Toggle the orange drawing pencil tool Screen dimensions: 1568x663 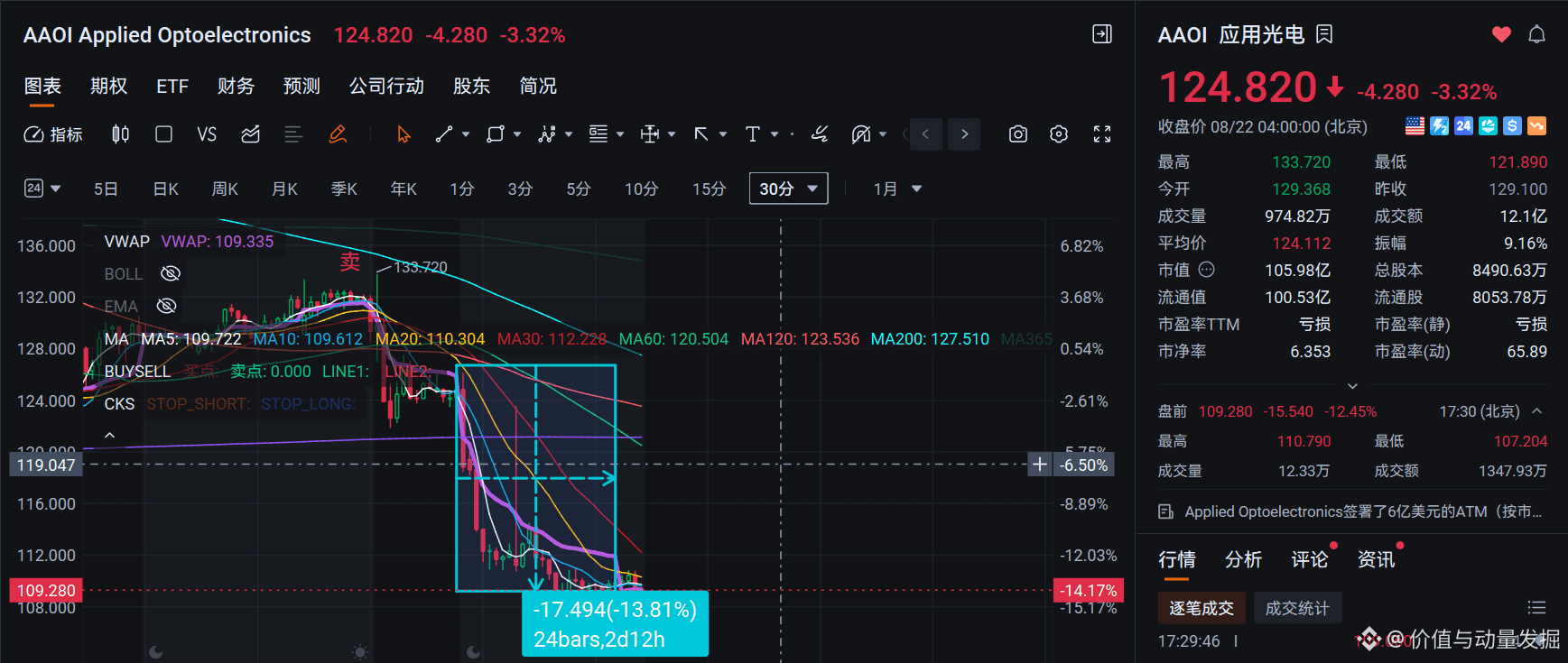(x=338, y=134)
